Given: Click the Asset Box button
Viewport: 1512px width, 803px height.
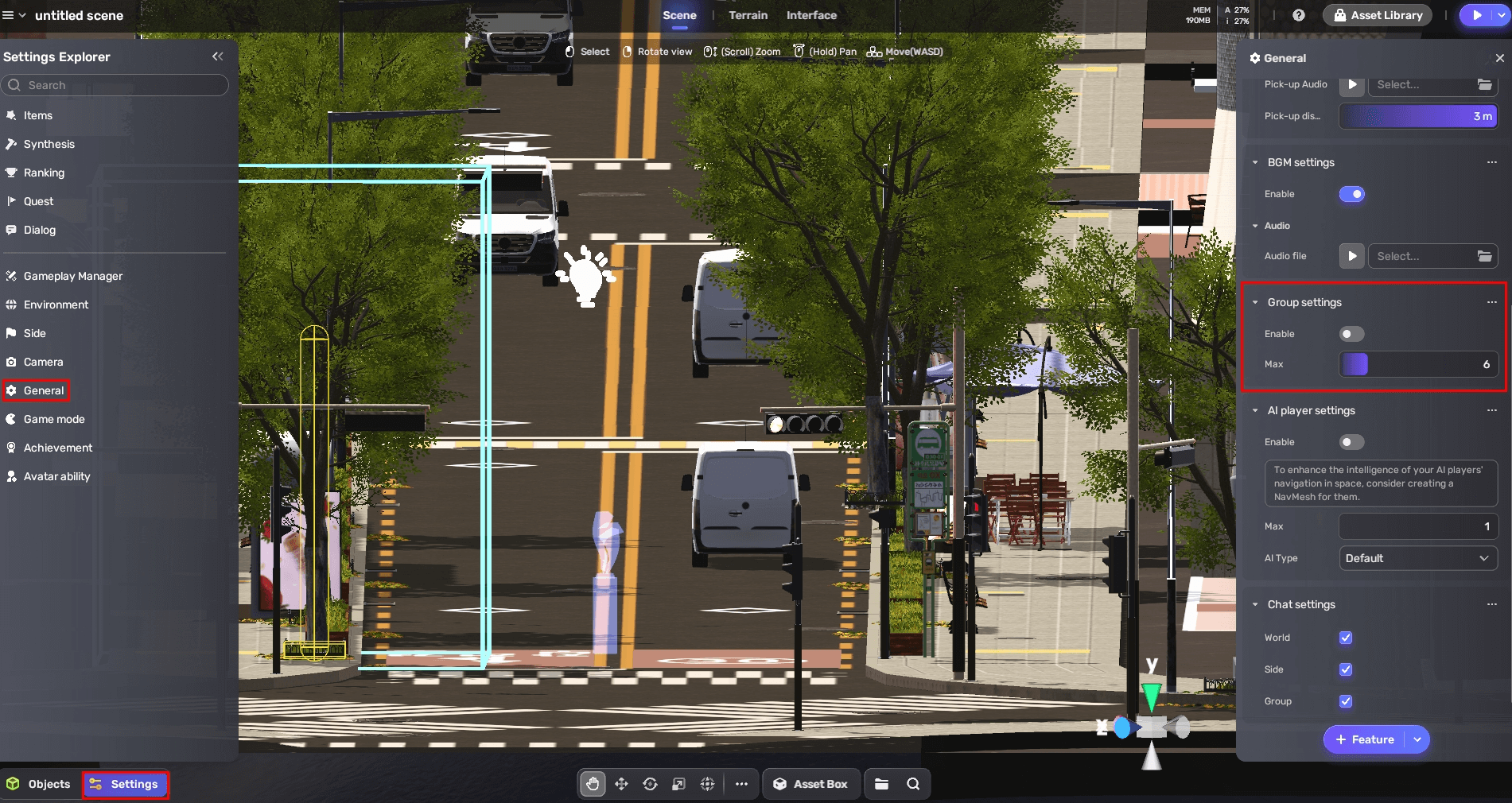Looking at the screenshot, I should click(810, 784).
